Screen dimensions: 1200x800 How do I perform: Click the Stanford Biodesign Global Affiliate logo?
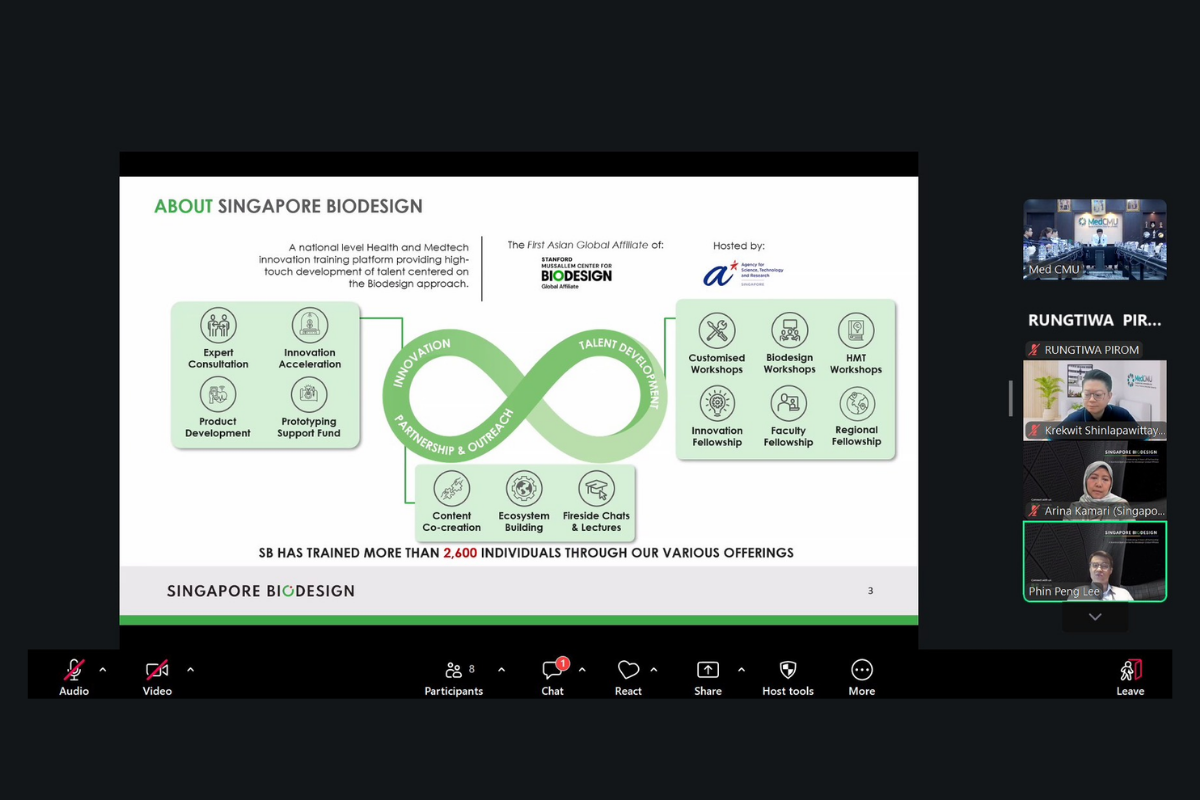(x=576, y=273)
